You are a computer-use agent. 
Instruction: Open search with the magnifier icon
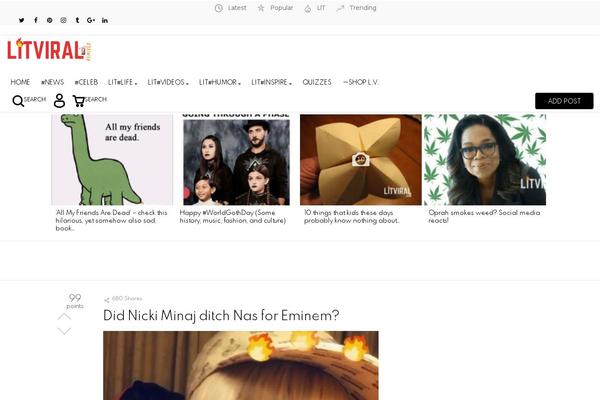18,101
